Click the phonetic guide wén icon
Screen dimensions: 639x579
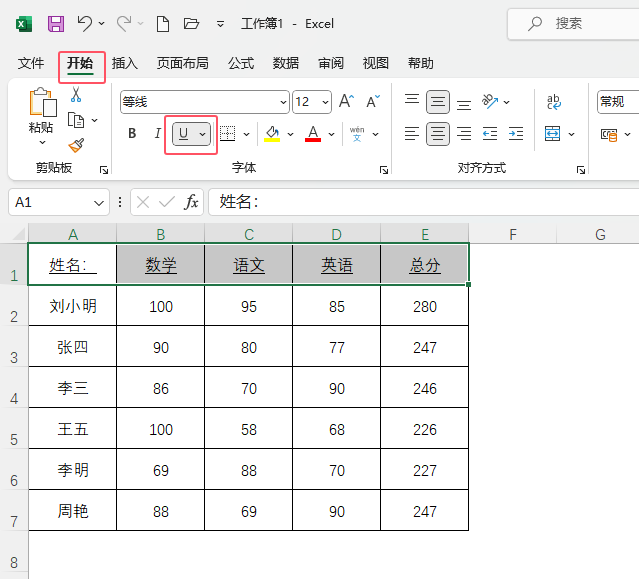357,134
